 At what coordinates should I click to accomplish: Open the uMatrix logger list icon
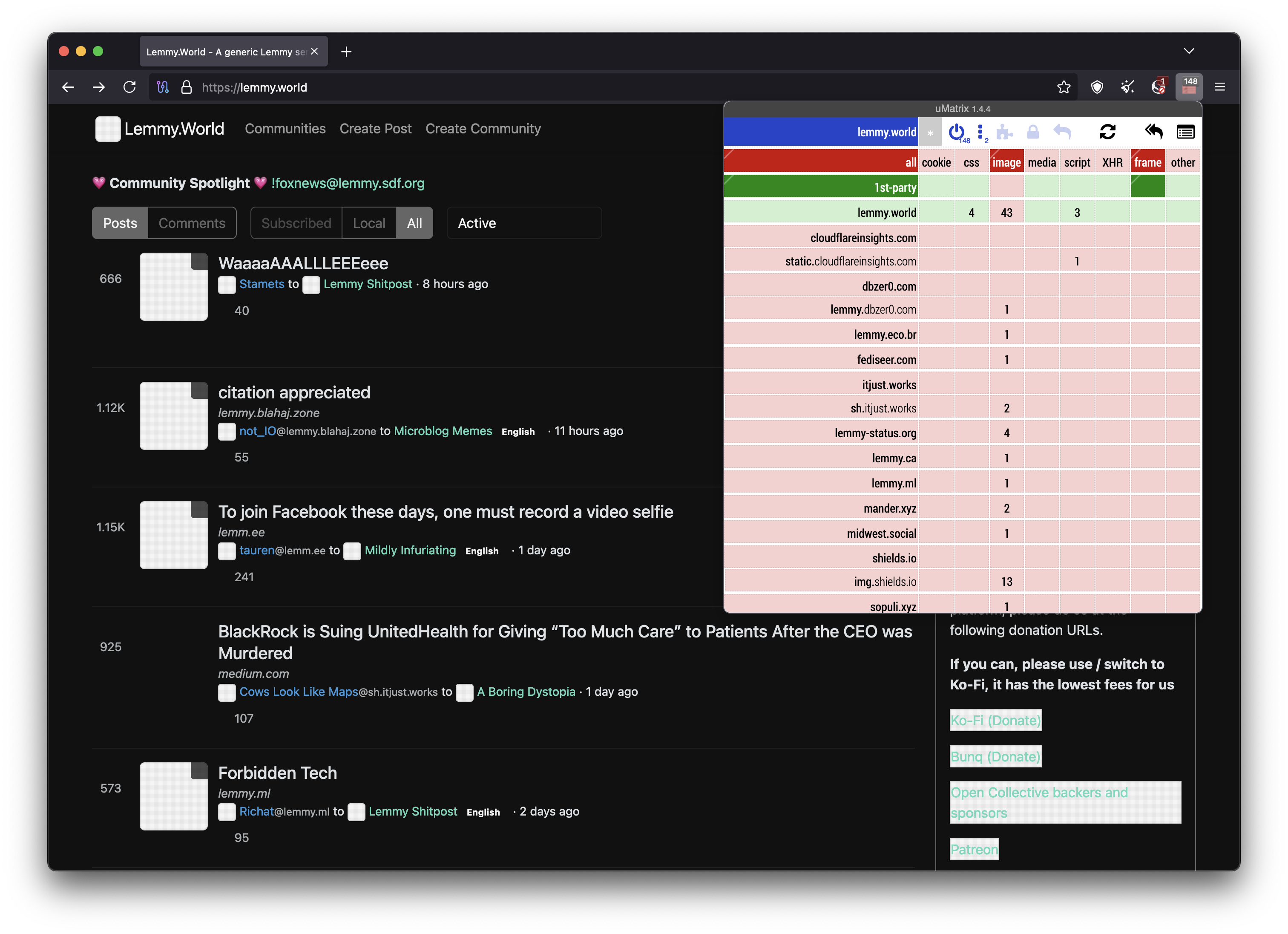1185,133
